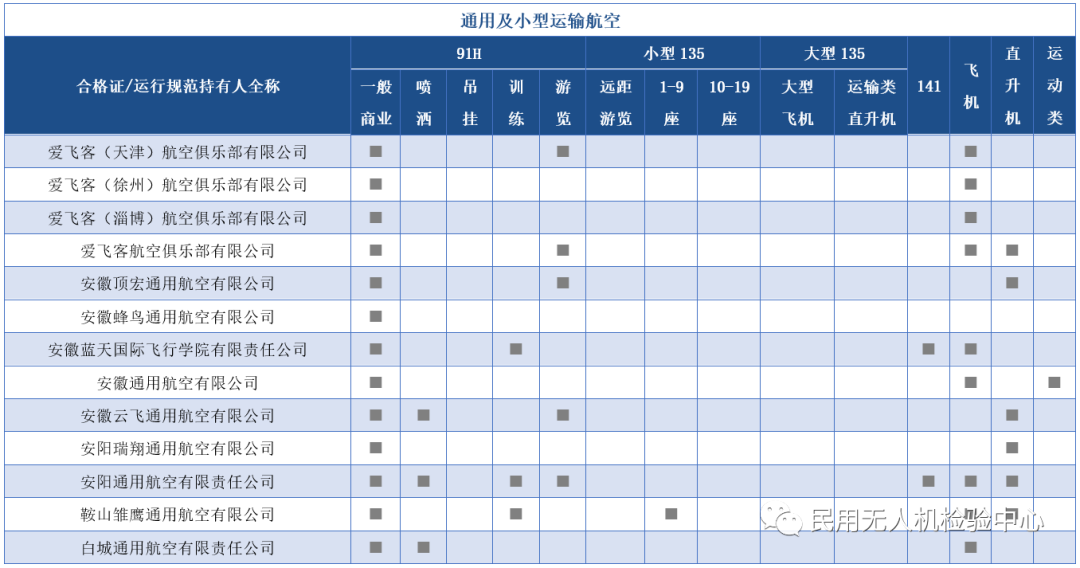Click the 91H group header
This screenshot has width=1080, height=568.
(x=468, y=54)
